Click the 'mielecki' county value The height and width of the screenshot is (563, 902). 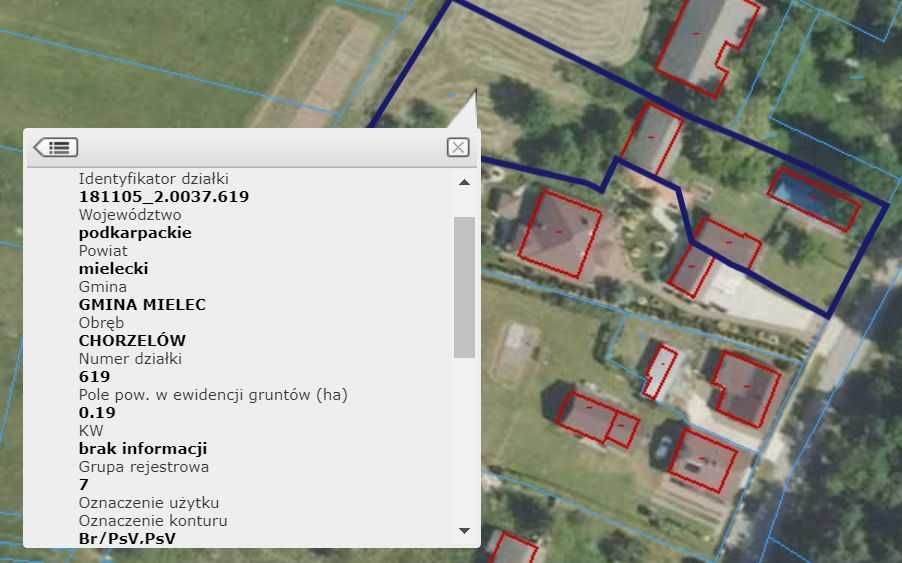tap(113, 269)
